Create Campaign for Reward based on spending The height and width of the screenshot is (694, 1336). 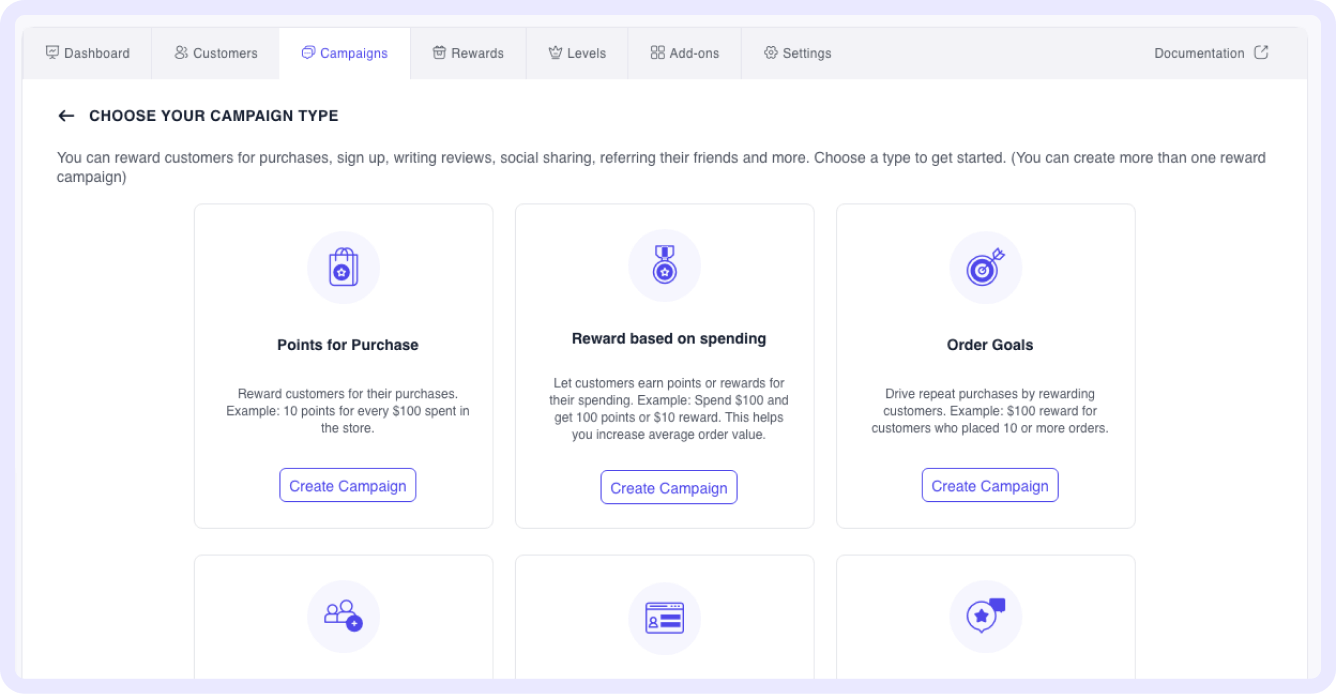coord(669,487)
